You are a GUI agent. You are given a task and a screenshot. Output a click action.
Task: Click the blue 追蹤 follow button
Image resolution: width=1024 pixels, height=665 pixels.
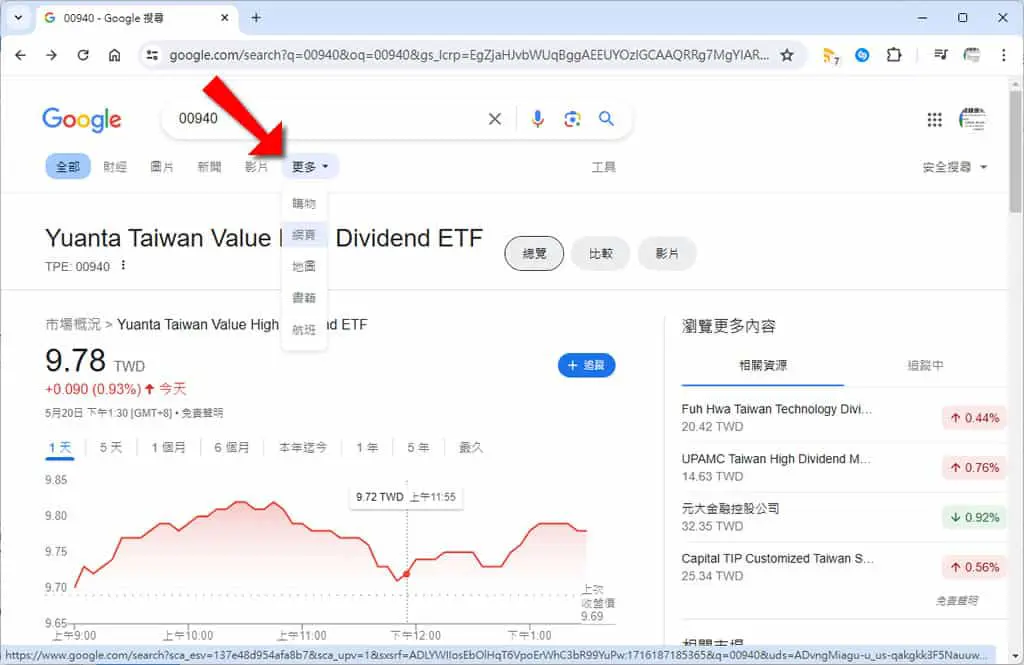tap(586, 365)
